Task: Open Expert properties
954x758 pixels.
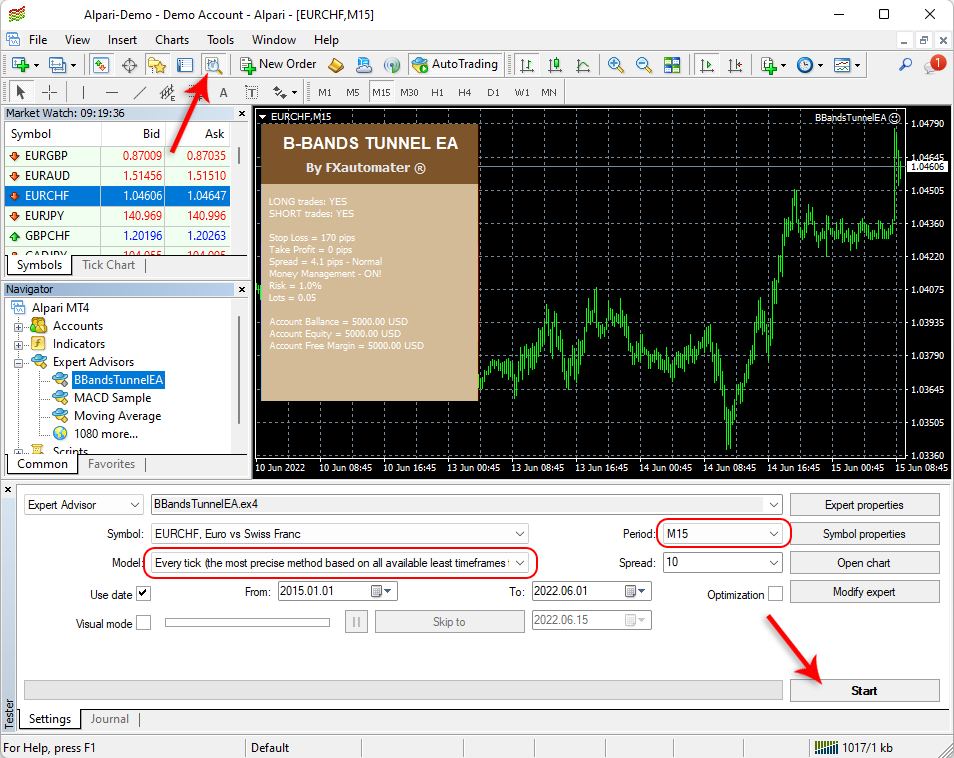Action: [x=864, y=504]
